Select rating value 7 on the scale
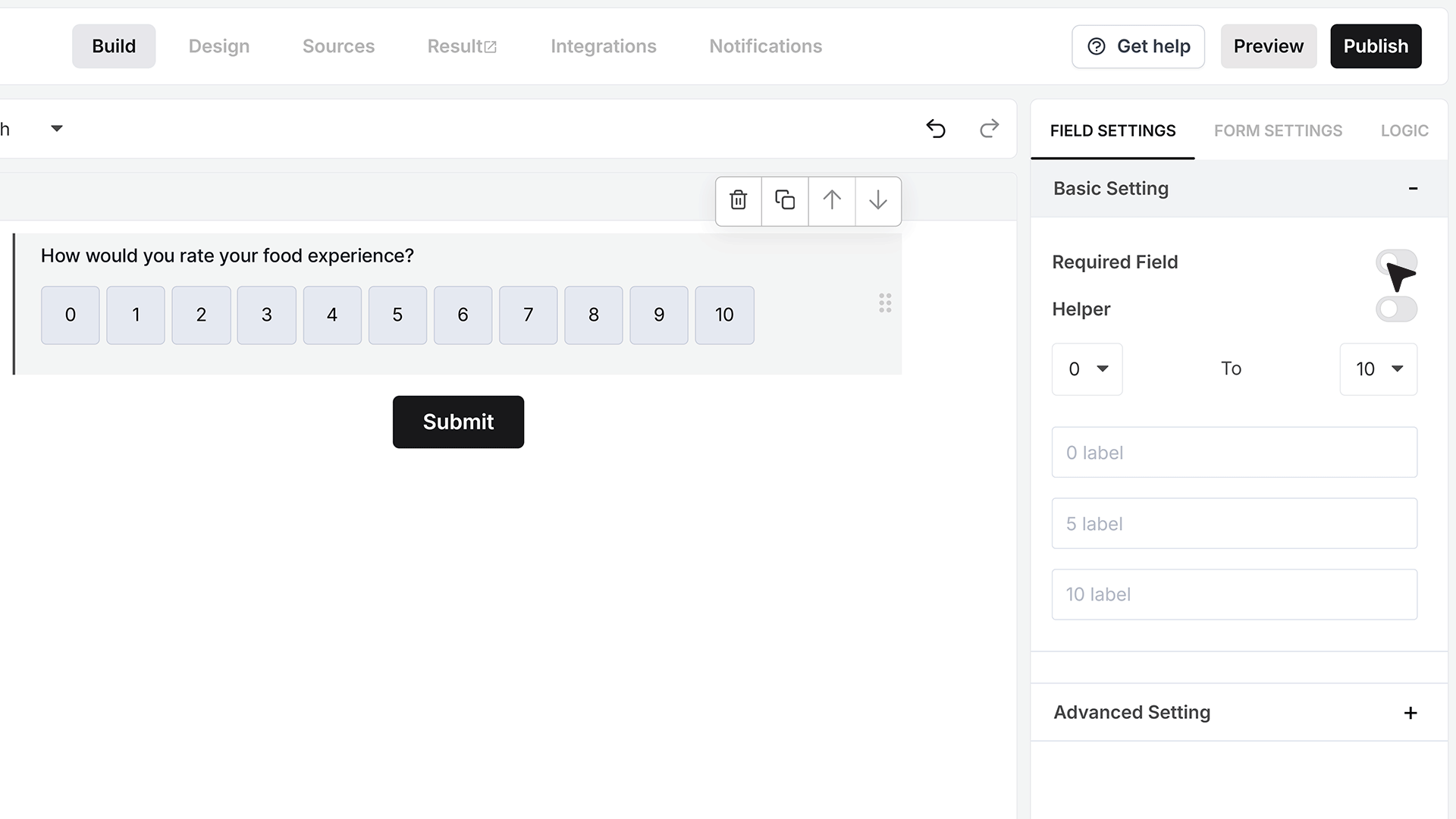The height and width of the screenshot is (819, 1456). click(528, 315)
